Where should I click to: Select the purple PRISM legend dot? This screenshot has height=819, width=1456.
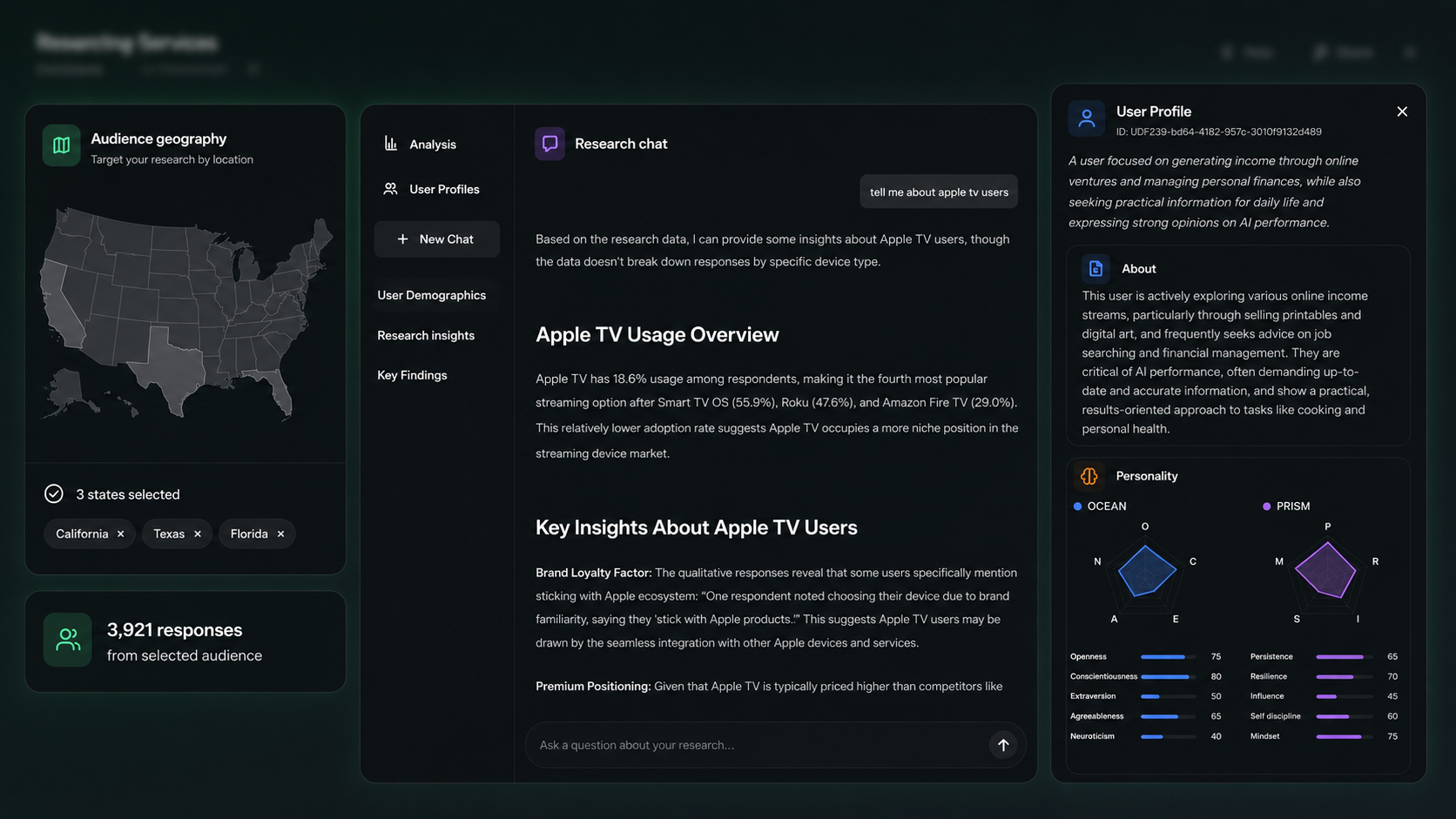(1267, 506)
